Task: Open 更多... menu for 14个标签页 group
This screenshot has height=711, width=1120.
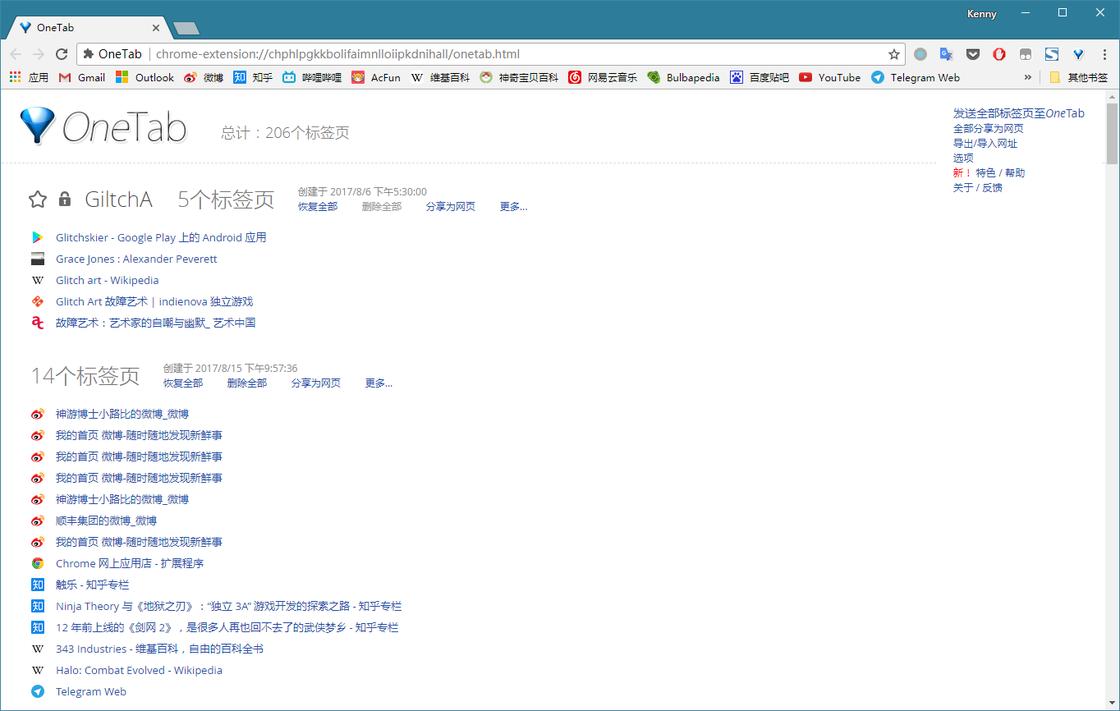Action: (x=379, y=383)
